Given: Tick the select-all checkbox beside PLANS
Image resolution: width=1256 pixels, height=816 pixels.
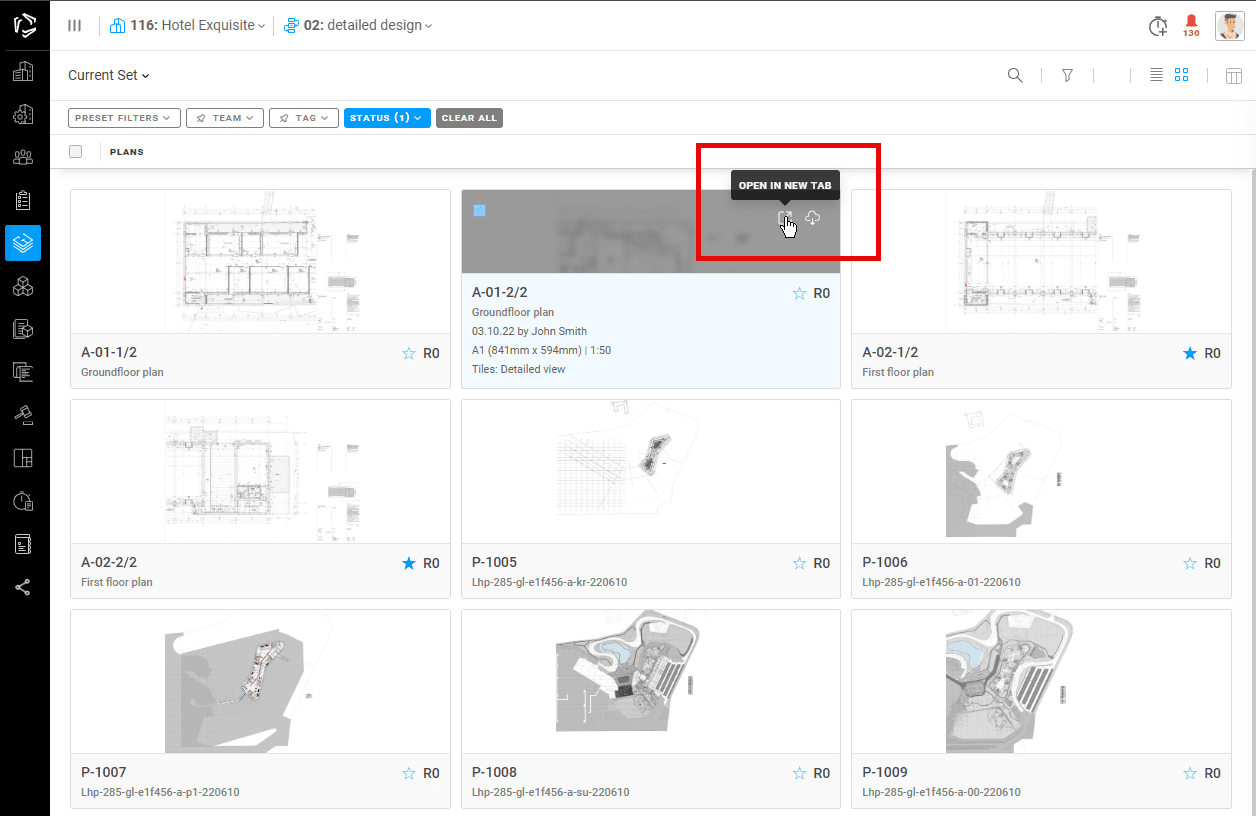Looking at the screenshot, I should [75, 152].
